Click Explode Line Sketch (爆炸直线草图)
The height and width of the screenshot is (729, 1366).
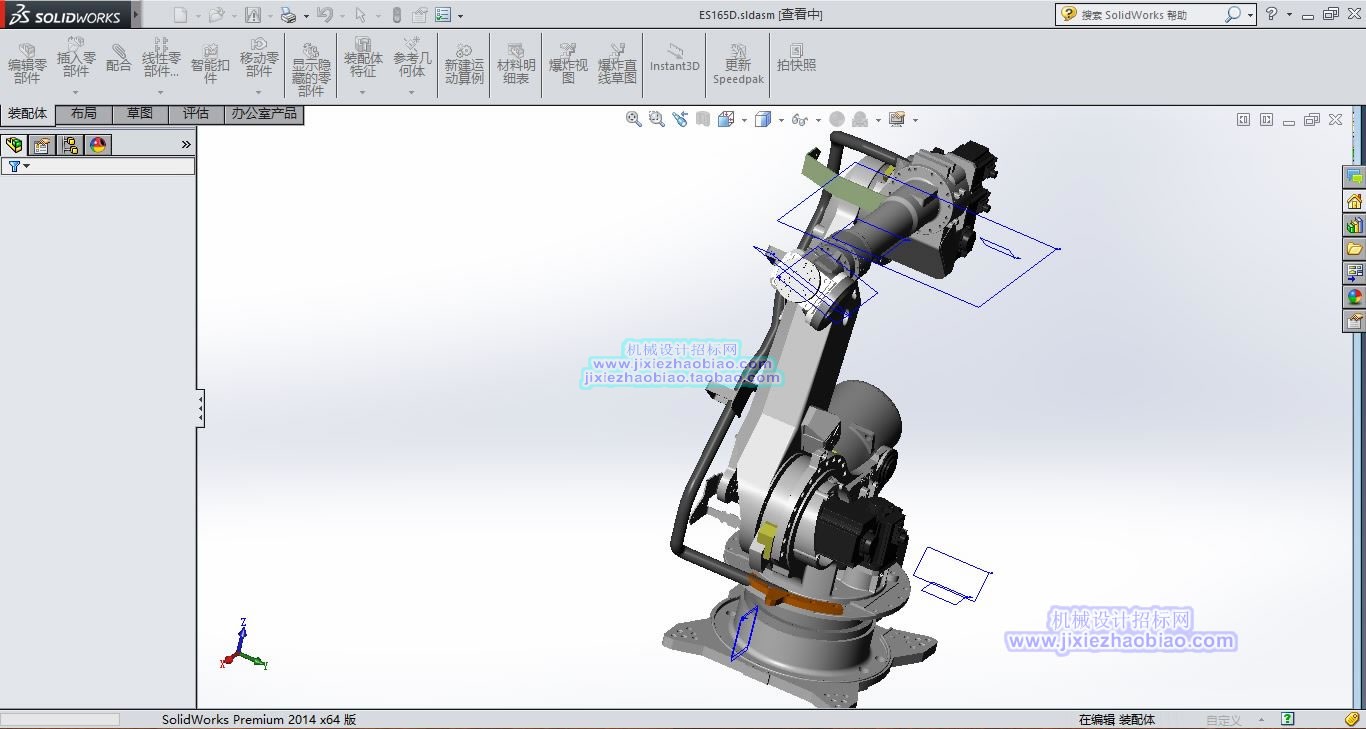tap(617, 63)
